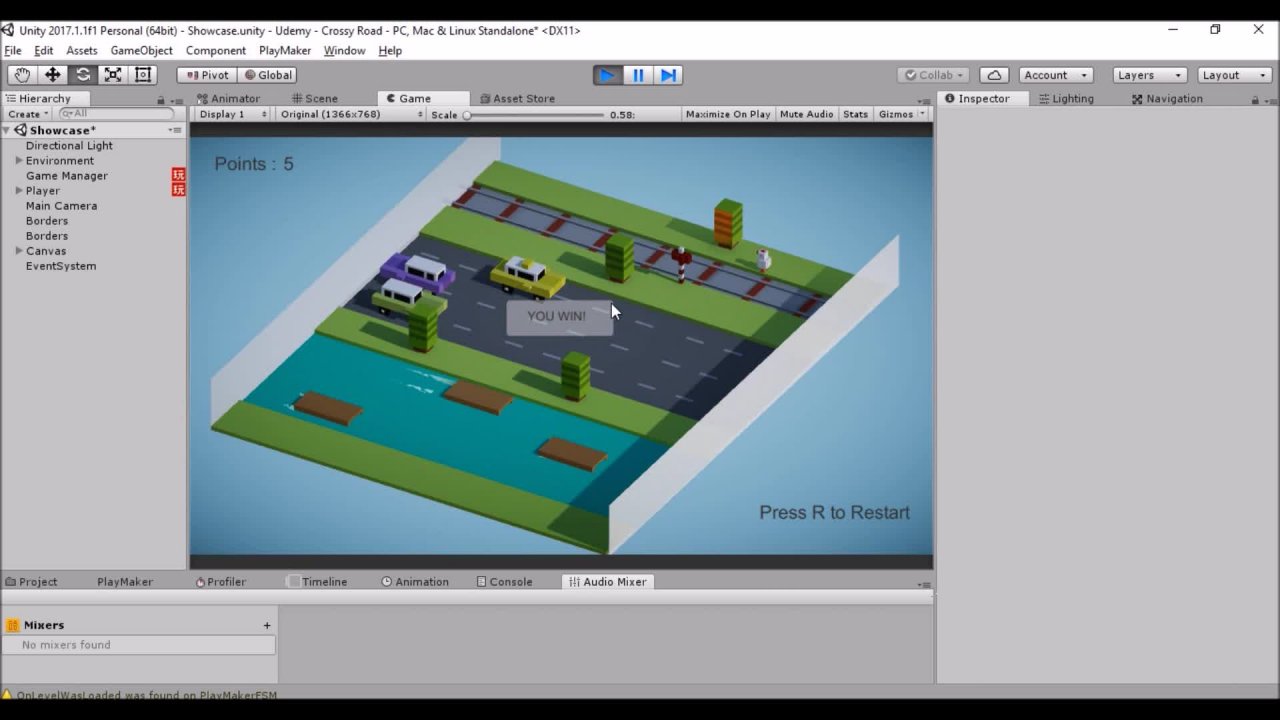1280x720 pixels.
Task: Expand the Canvas object
Action: point(19,251)
